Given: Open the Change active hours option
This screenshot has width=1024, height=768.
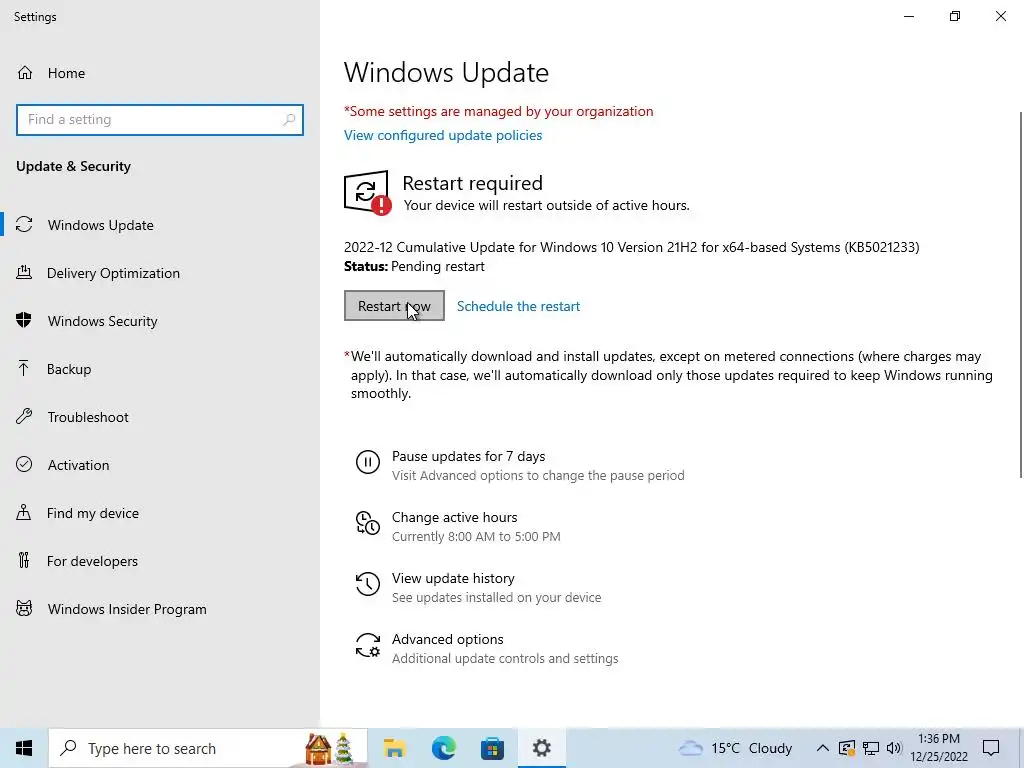Looking at the screenshot, I should click(458, 526).
